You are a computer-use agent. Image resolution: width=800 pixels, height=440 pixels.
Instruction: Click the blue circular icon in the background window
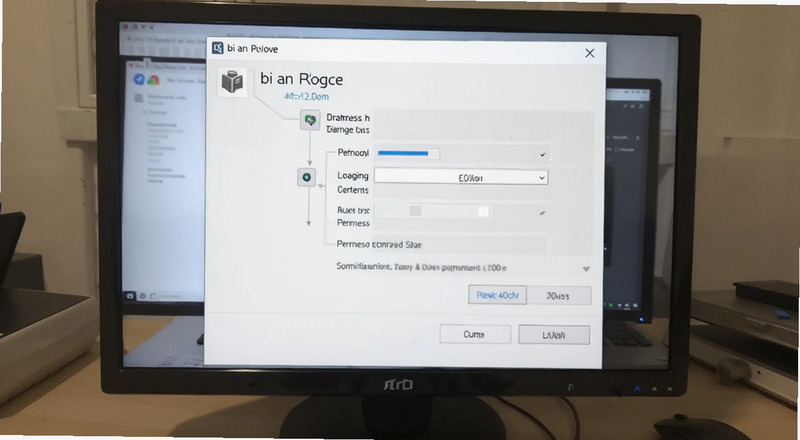(x=139, y=79)
